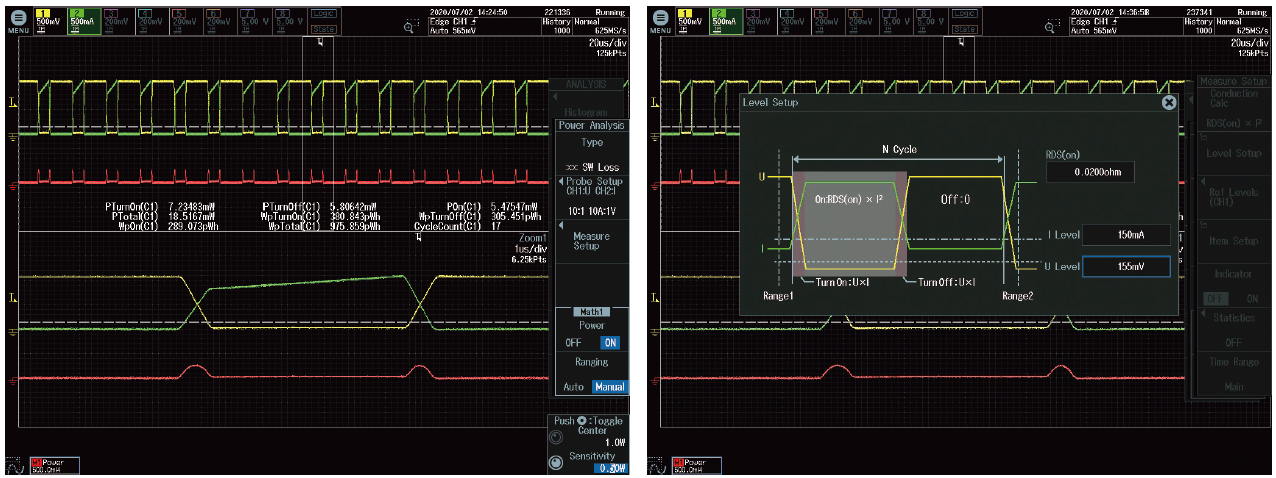This screenshot has height=478, width=1276.
Task: Set Indicator to OFF in right menu
Action: [1213, 298]
